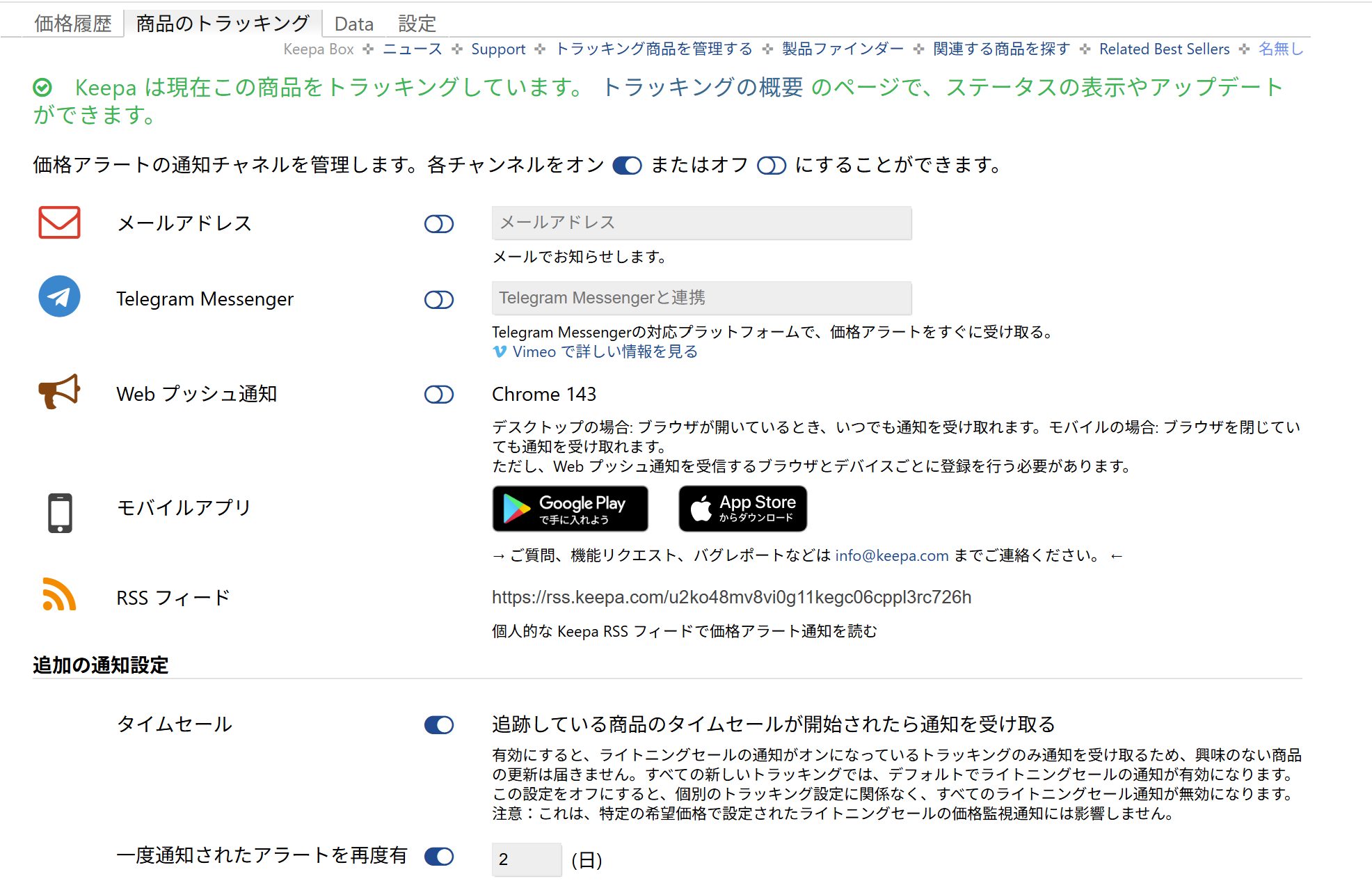The height and width of the screenshot is (881, 1372).
Task: Click the Telegram Messenger paper-plane icon
Action: pos(59,296)
